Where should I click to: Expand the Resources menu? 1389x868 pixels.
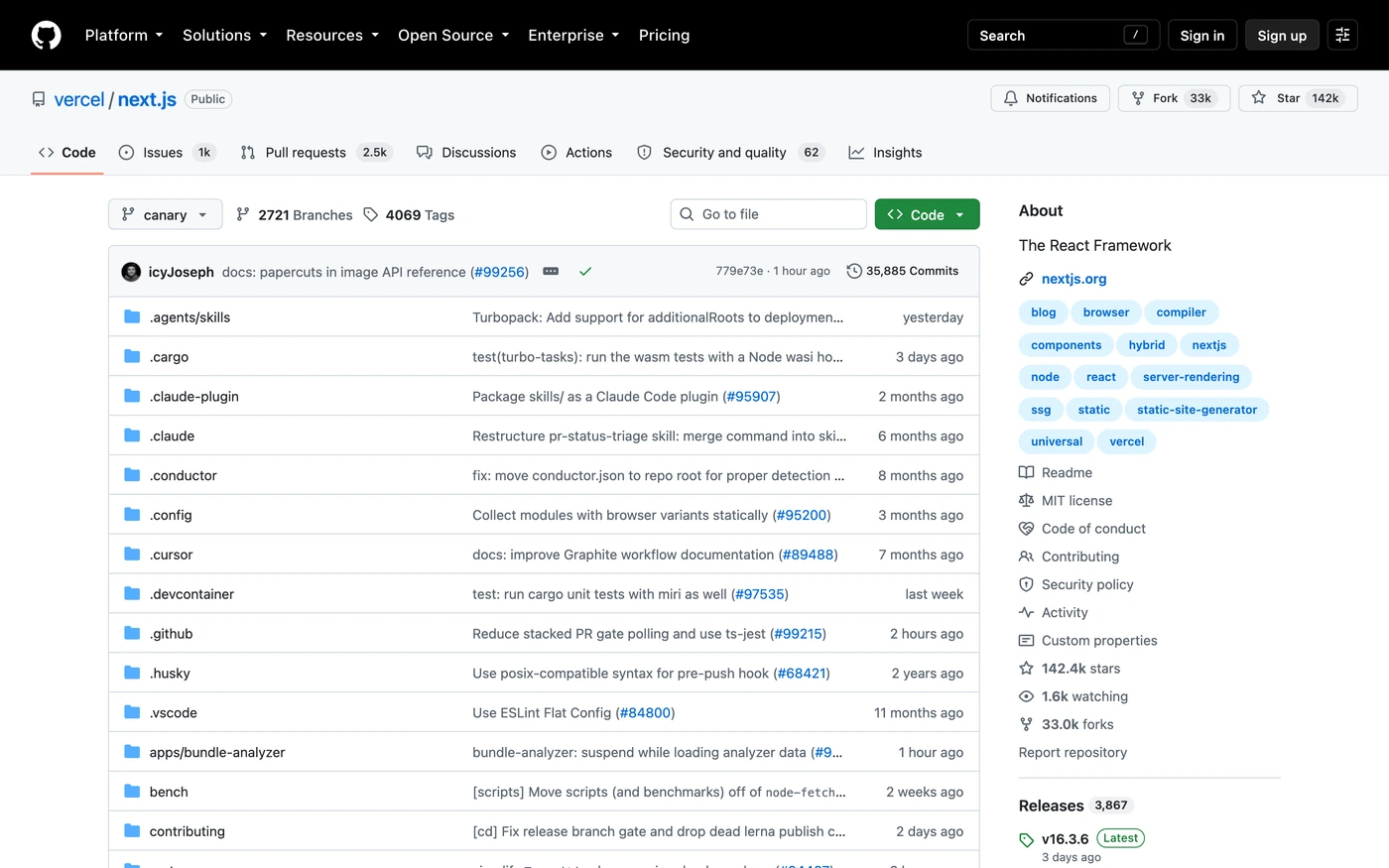click(332, 35)
